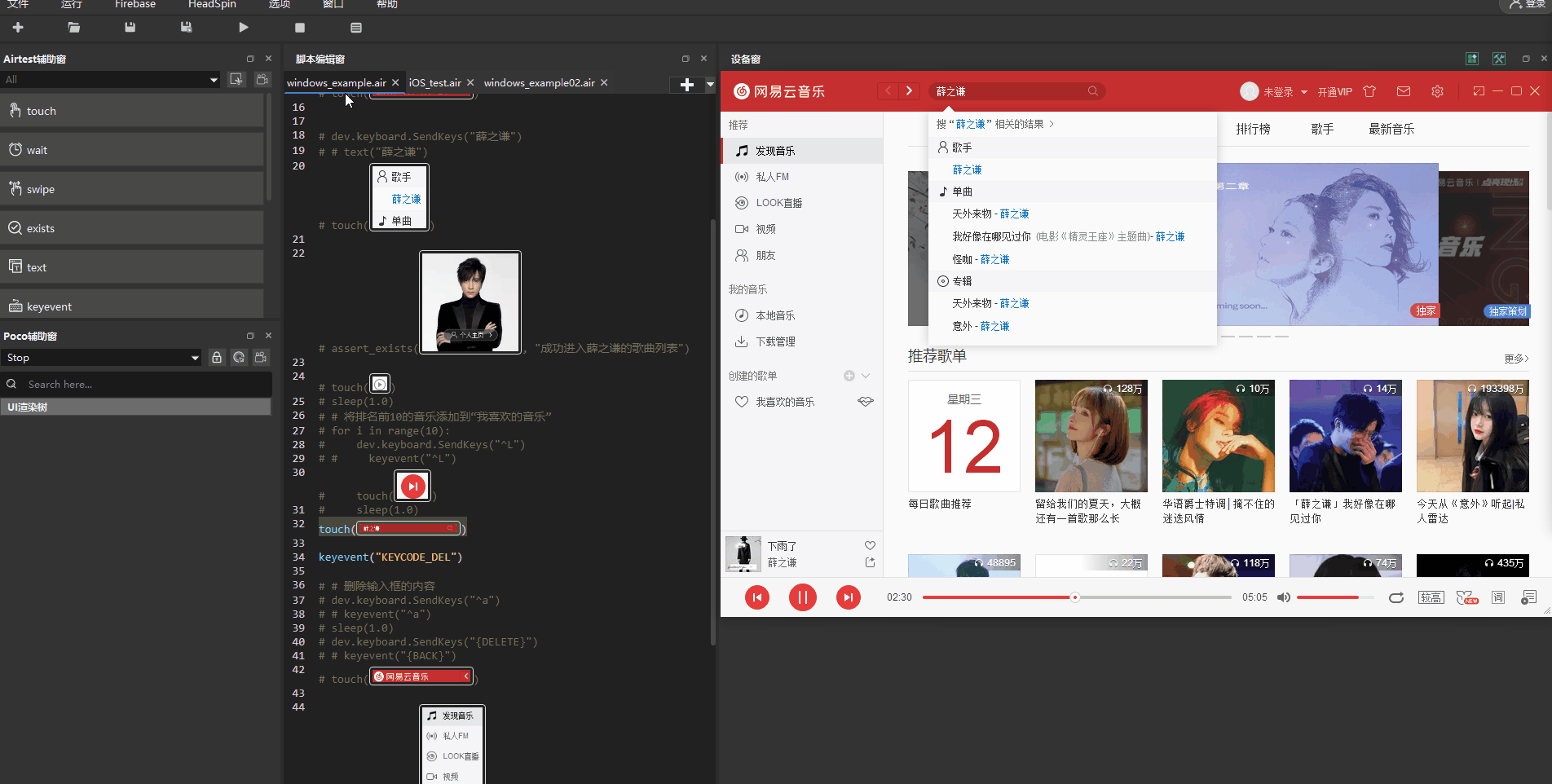Select the exists command in Airtest assistant
The width and height of the screenshot is (1552, 784).
132,228
